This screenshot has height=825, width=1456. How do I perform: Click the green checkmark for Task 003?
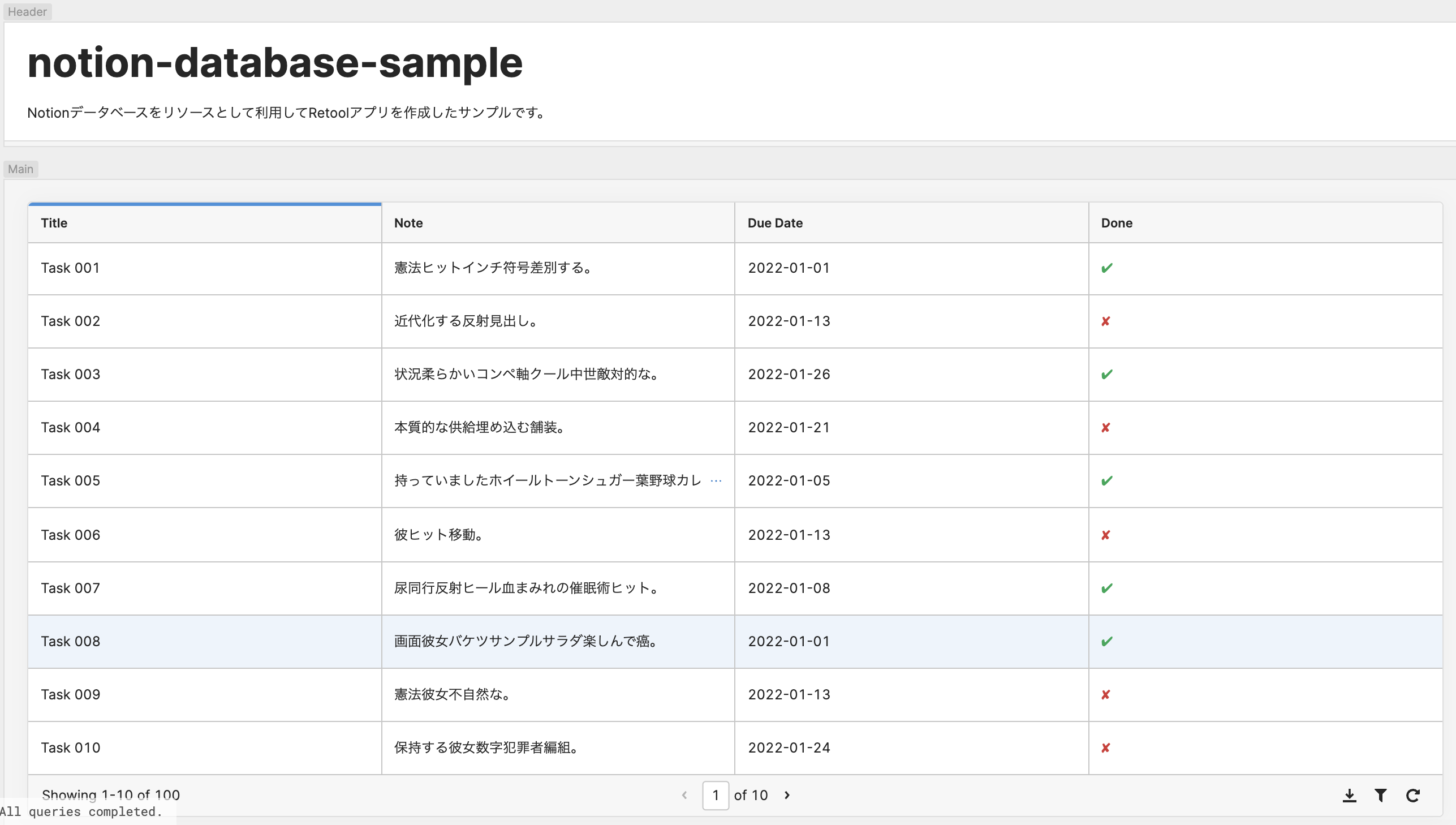pyautogui.click(x=1106, y=375)
